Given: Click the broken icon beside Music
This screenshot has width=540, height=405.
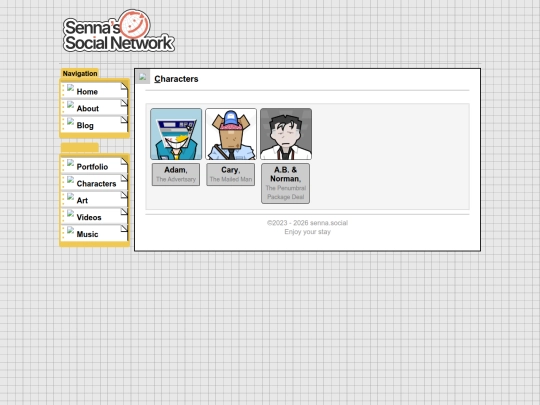Looking at the screenshot, I should click(x=70, y=230).
